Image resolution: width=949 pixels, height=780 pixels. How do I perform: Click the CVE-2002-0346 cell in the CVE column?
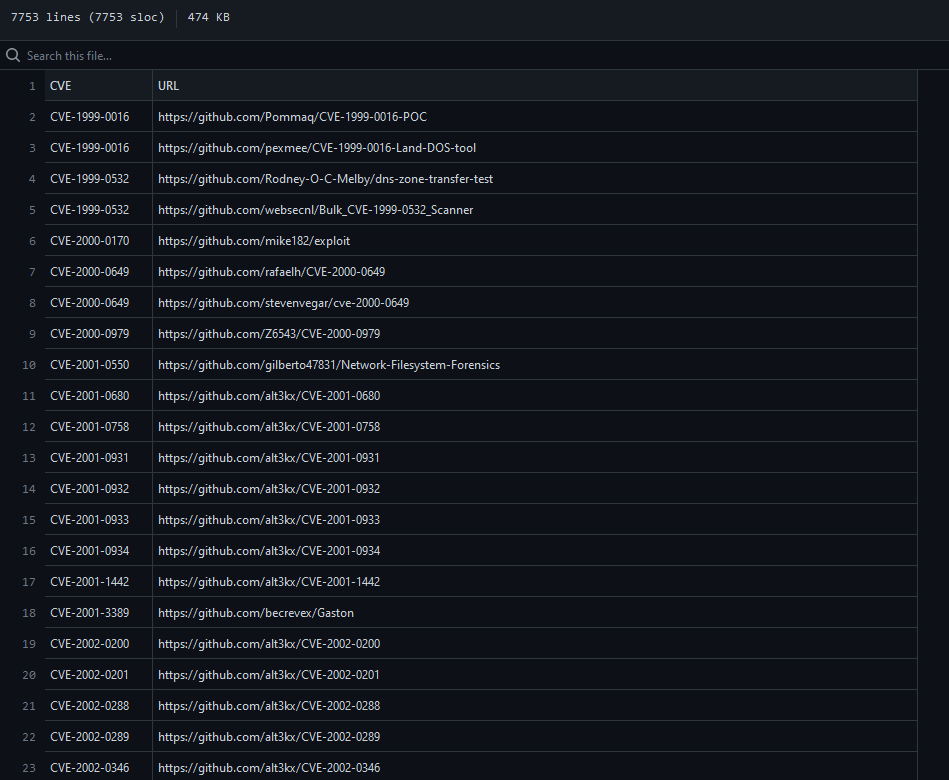(x=89, y=768)
